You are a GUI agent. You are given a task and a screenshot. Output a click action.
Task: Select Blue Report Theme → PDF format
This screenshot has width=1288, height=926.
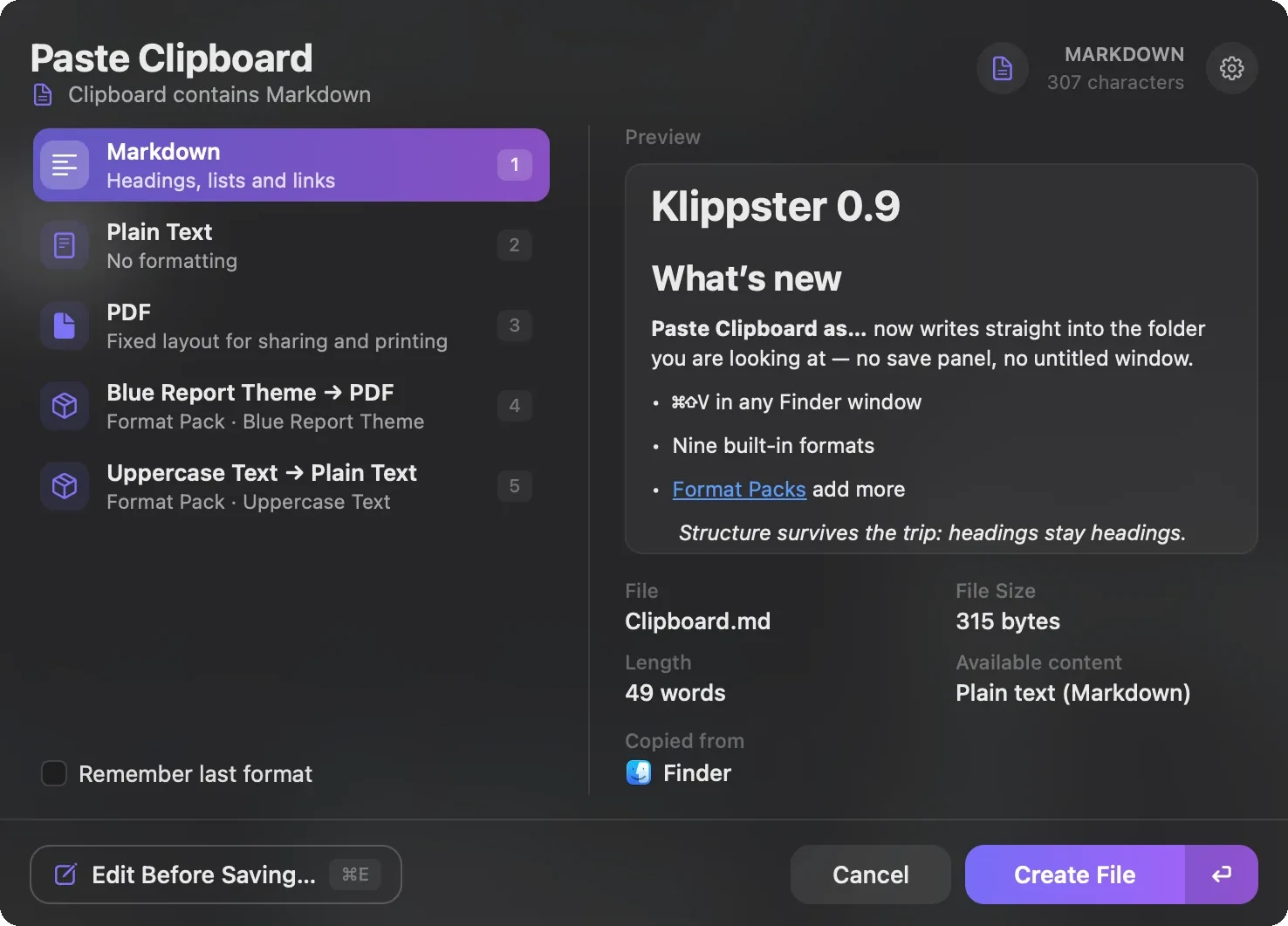point(291,406)
